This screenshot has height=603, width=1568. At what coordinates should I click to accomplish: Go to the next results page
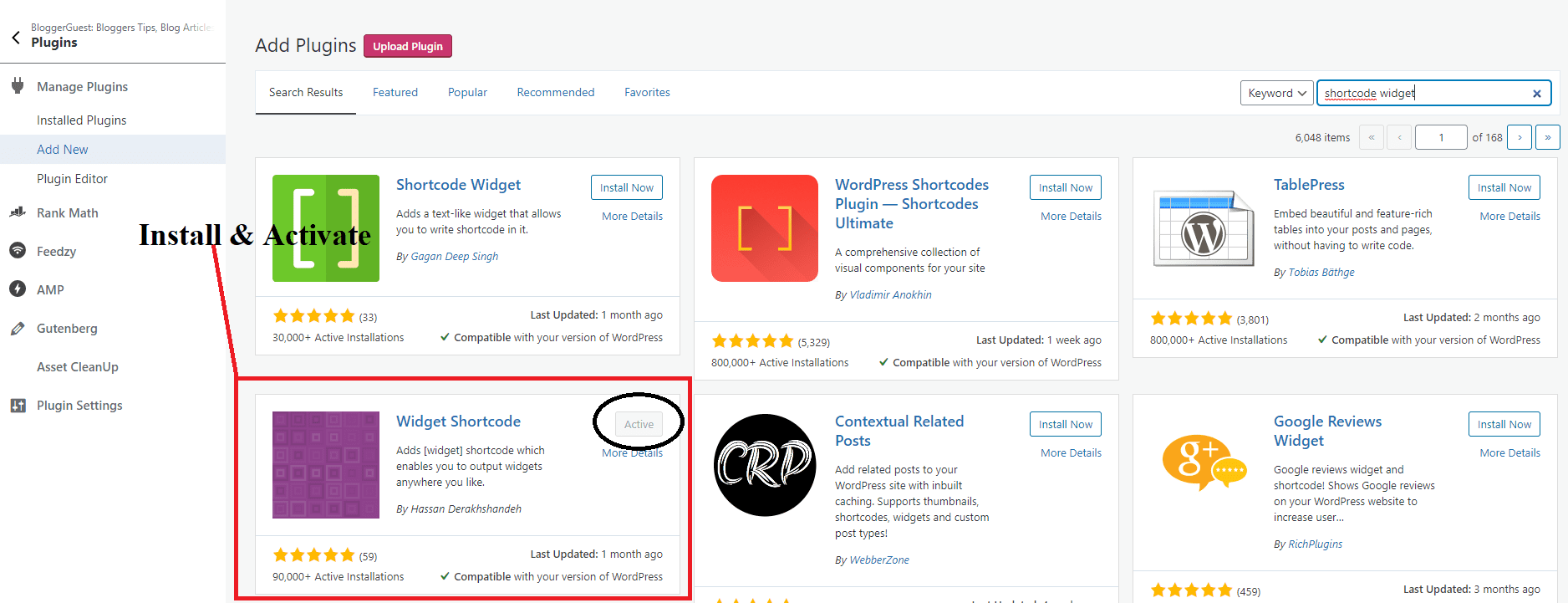(1520, 137)
